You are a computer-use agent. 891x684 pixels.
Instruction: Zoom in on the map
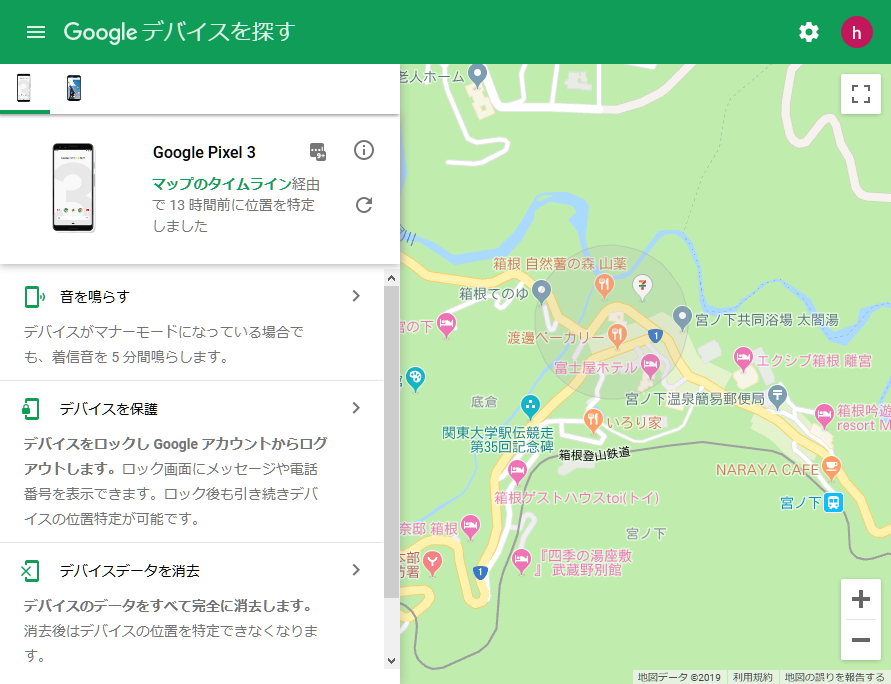[860, 600]
